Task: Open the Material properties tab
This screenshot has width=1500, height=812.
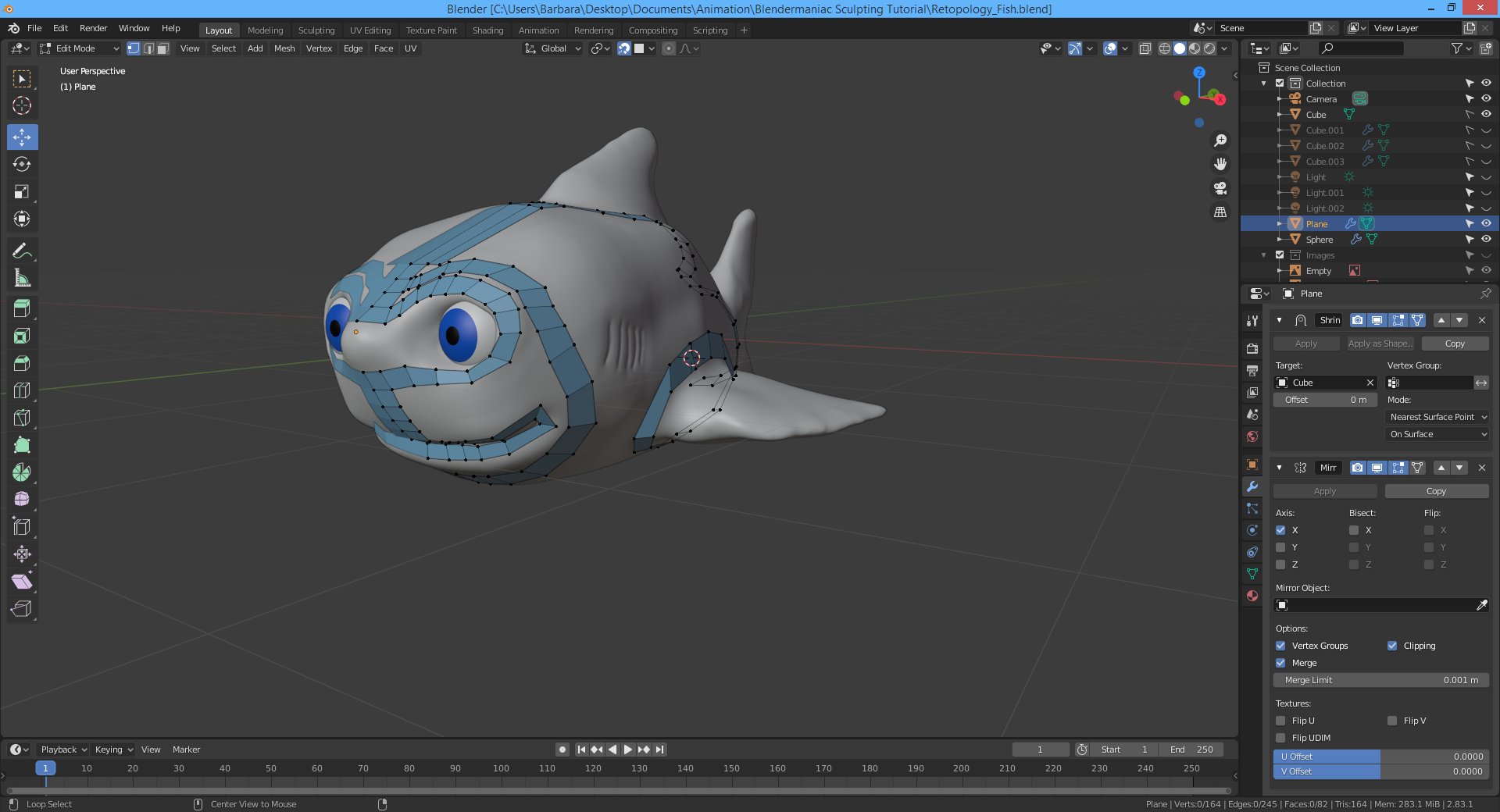Action: click(x=1252, y=596)
